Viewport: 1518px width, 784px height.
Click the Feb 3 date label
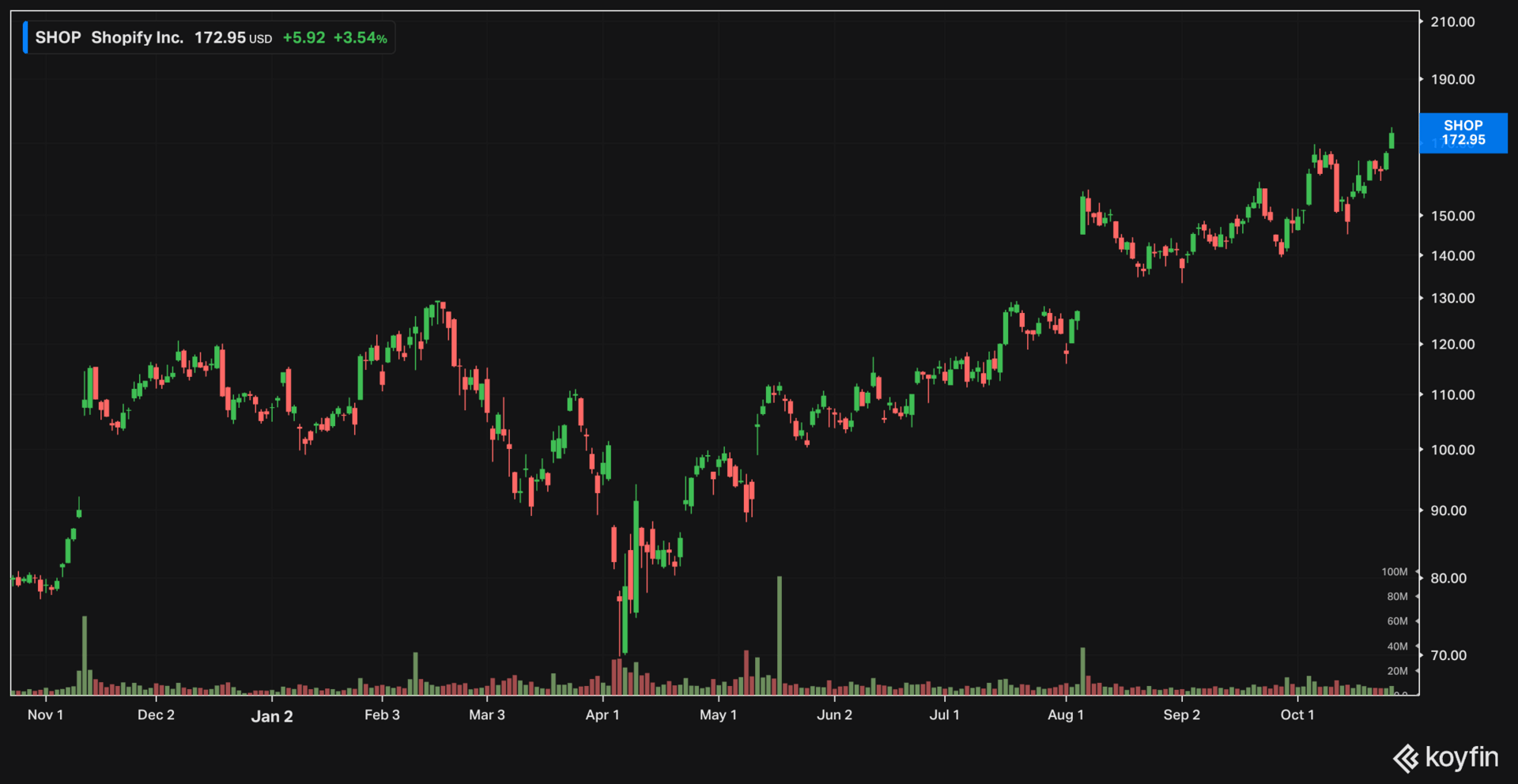[x=382, y=715]
